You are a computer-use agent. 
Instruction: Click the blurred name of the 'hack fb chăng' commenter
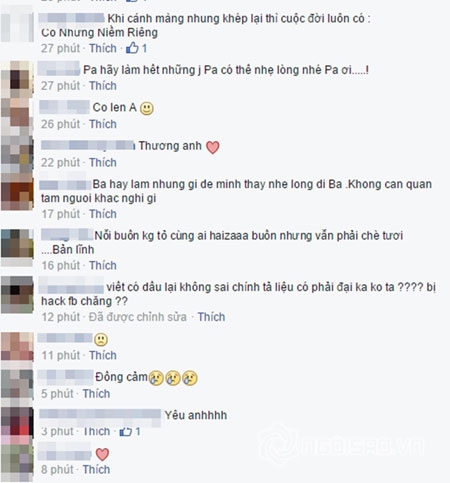[x=71, y=286]
